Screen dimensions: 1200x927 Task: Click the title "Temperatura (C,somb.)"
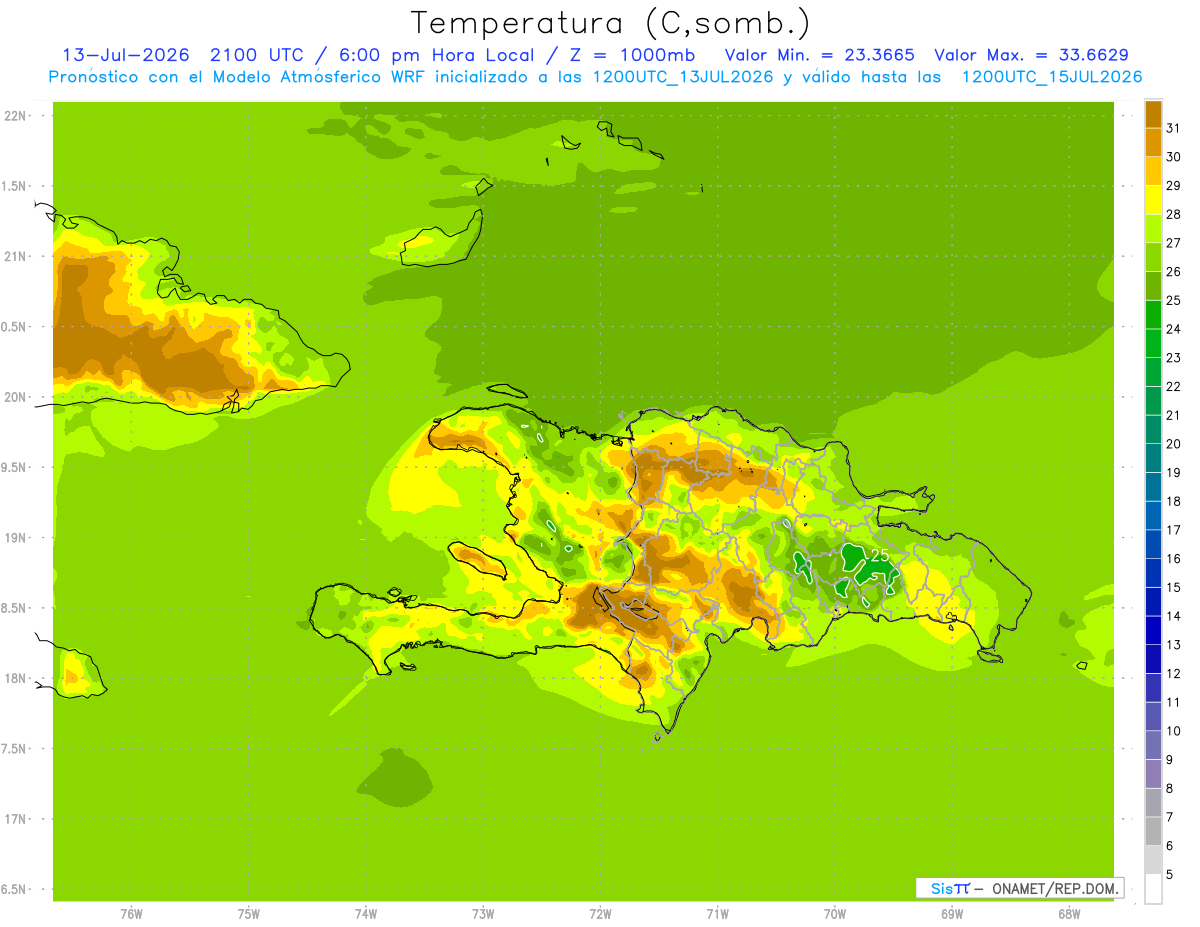click(611, 23)
